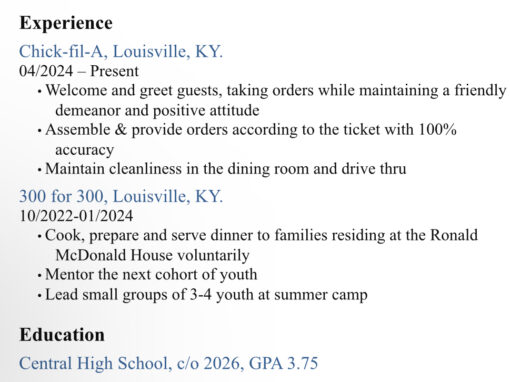Click the McDonald House voluntarily line

[x=152, y=255]
